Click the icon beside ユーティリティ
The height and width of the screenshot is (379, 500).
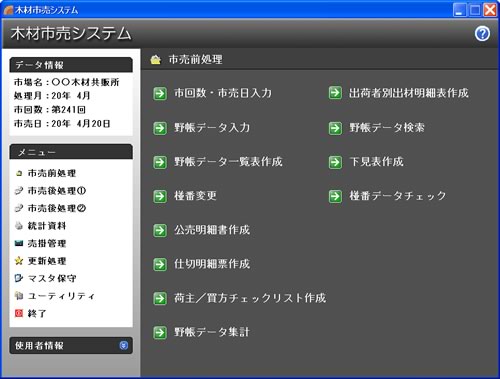tap(19, 296)
